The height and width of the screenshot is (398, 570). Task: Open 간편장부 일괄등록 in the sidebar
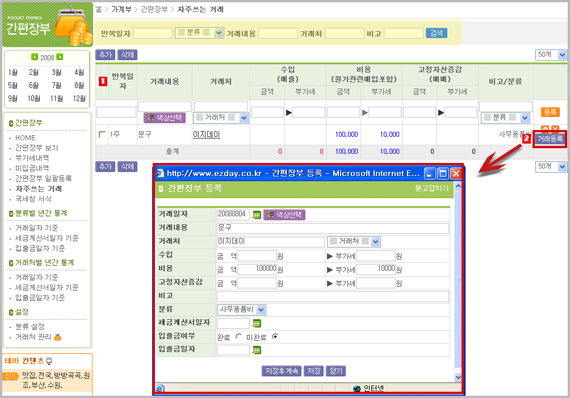coord(43,178)
